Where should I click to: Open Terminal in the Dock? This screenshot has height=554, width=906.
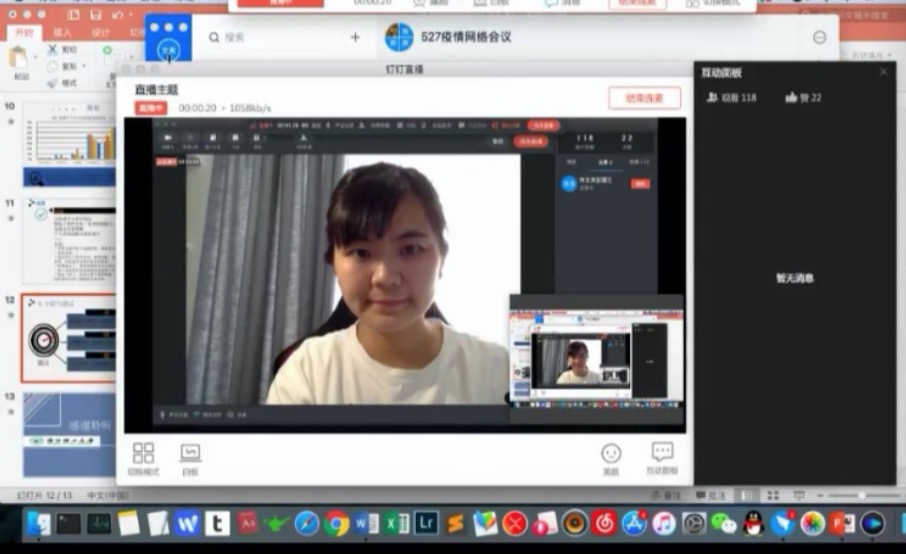tap(68, 524)
